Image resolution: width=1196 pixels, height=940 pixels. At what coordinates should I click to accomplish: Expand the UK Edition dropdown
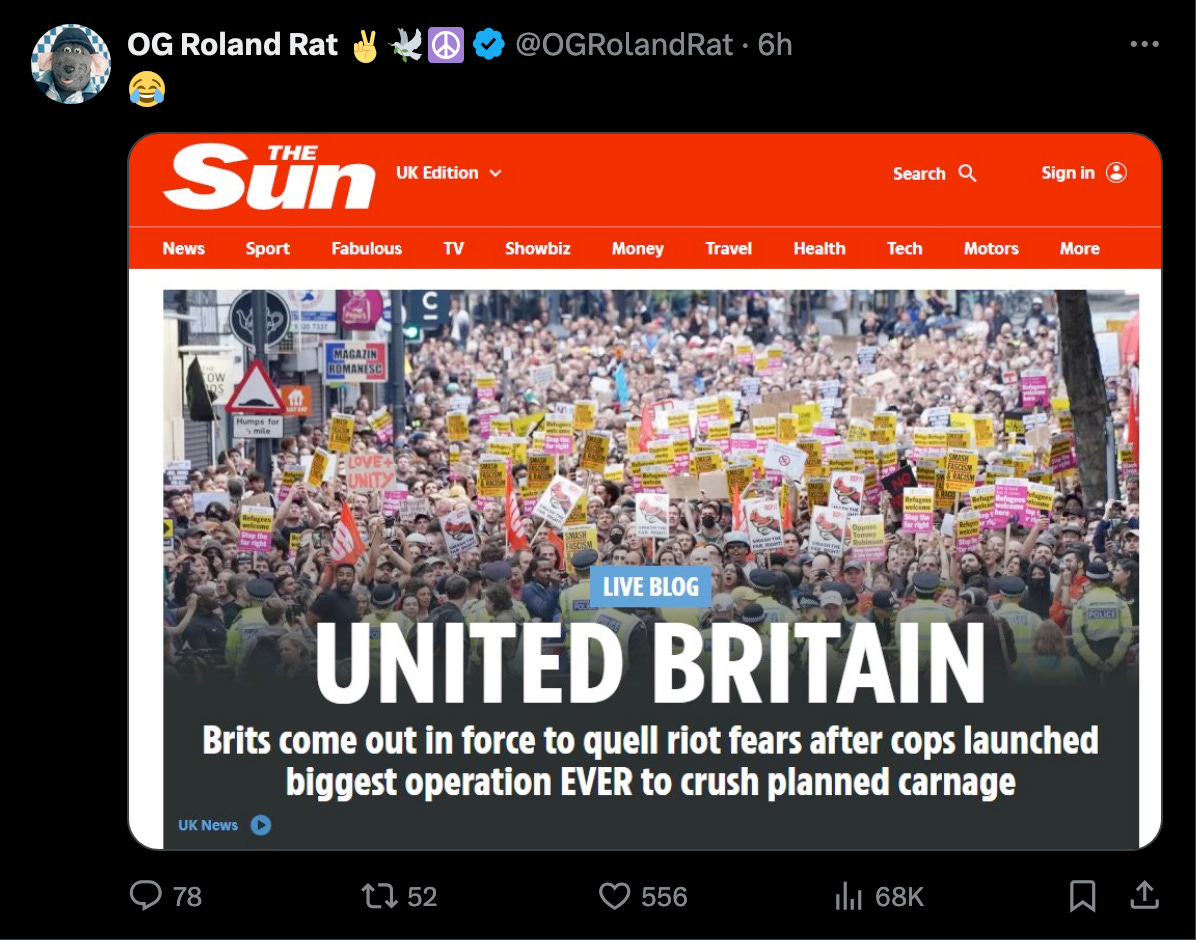pyautogui.click(x=448, y=173)
